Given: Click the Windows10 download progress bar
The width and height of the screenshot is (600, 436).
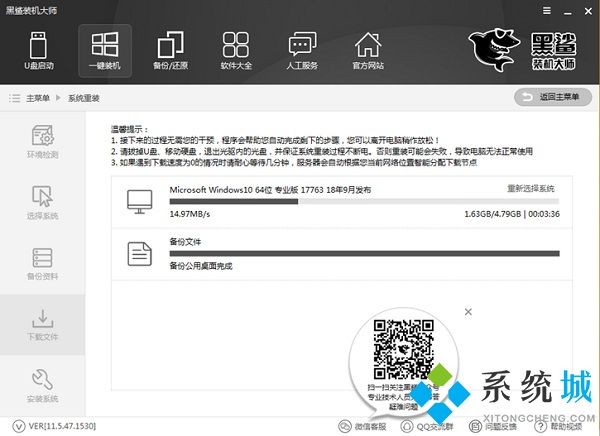Looking at the screenshot, I should coord(364,201).
